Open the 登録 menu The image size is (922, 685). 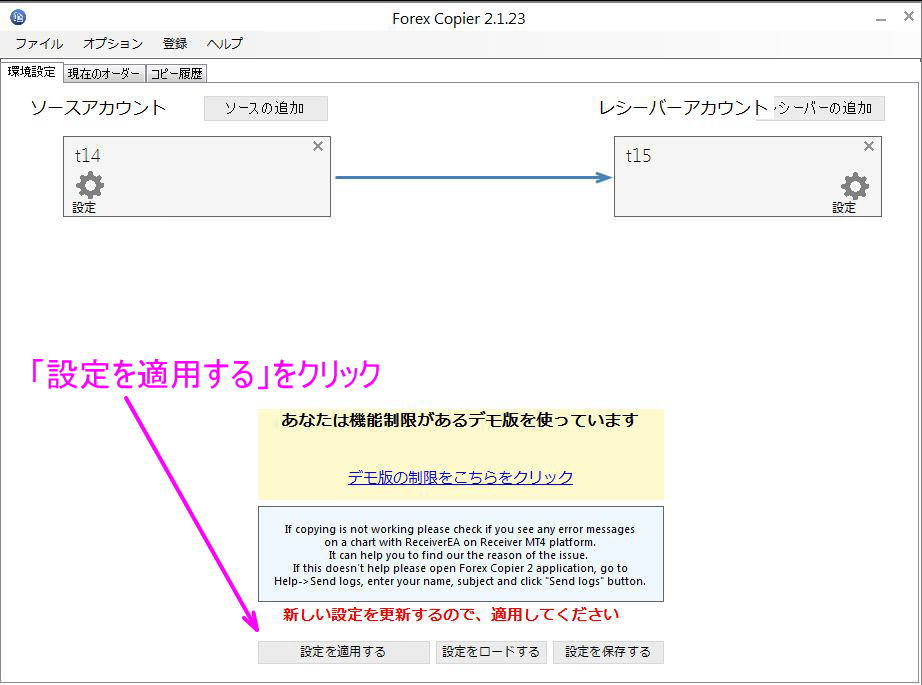(175, 43)
